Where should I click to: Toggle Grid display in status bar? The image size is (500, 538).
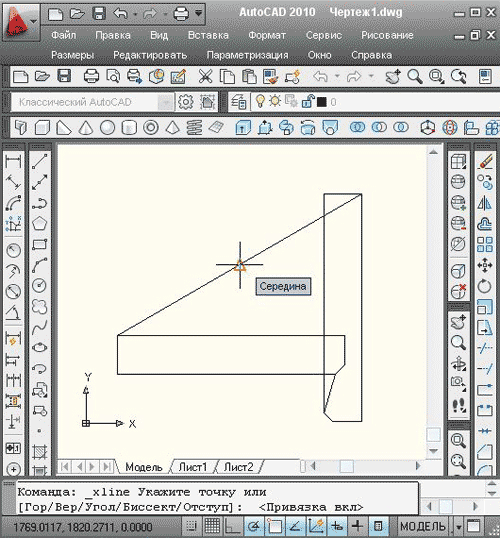(x=212, y=526)
